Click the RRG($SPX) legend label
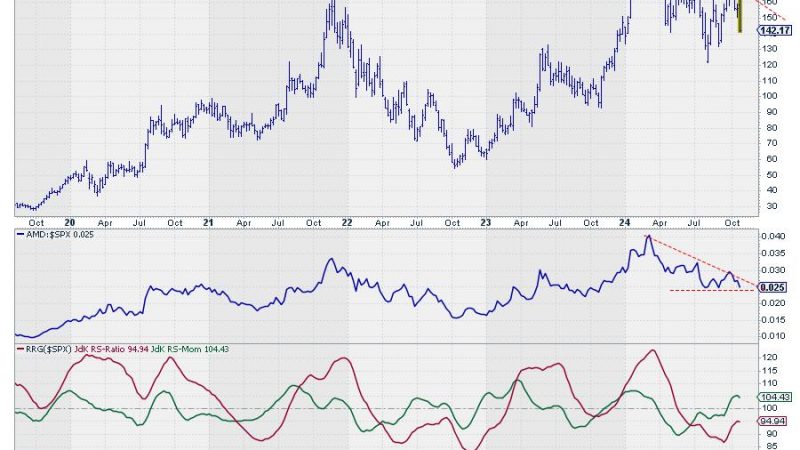Image resolution: width=800 pixels, height=450 pixels. pos(48,349)
